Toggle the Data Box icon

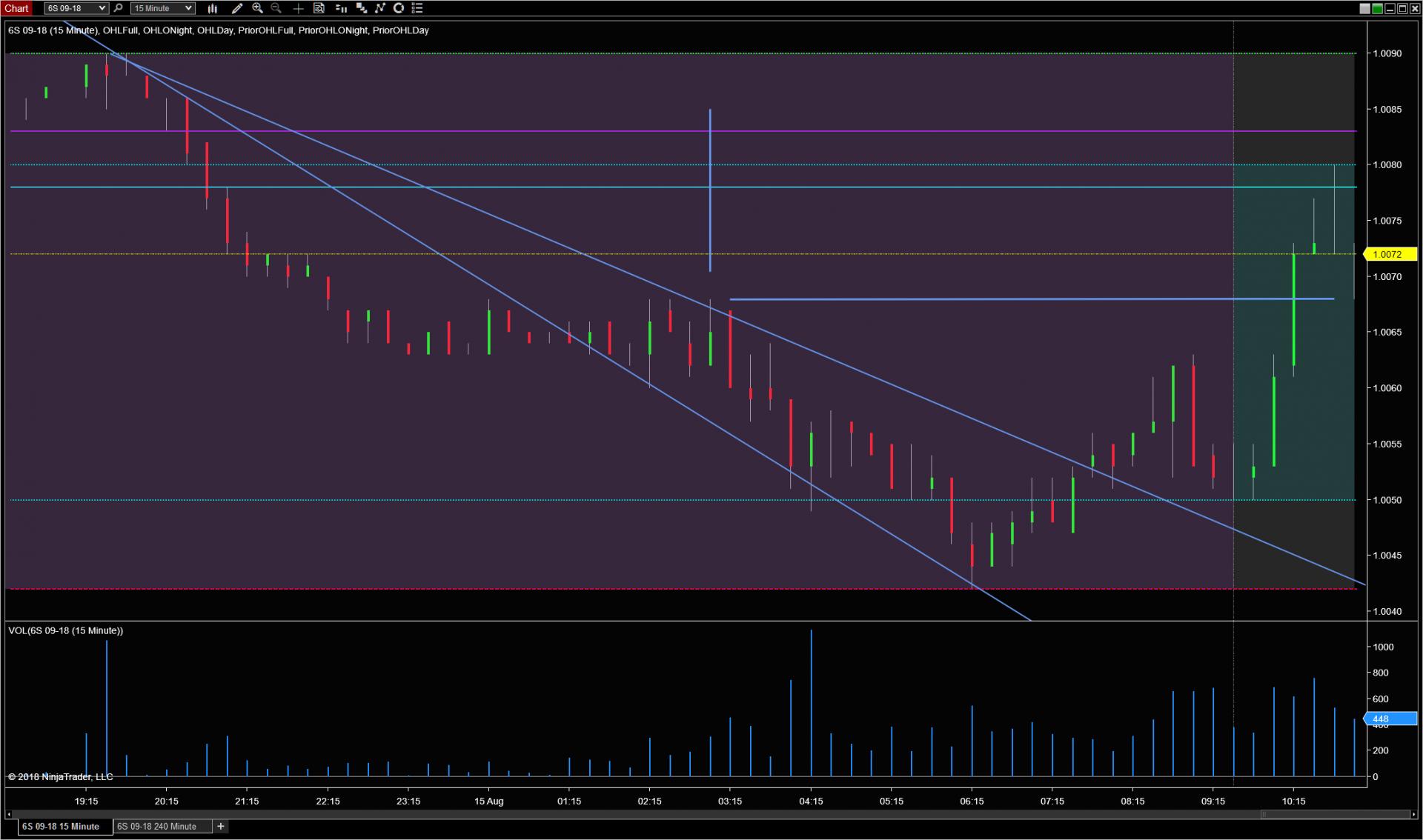(319, 8)
